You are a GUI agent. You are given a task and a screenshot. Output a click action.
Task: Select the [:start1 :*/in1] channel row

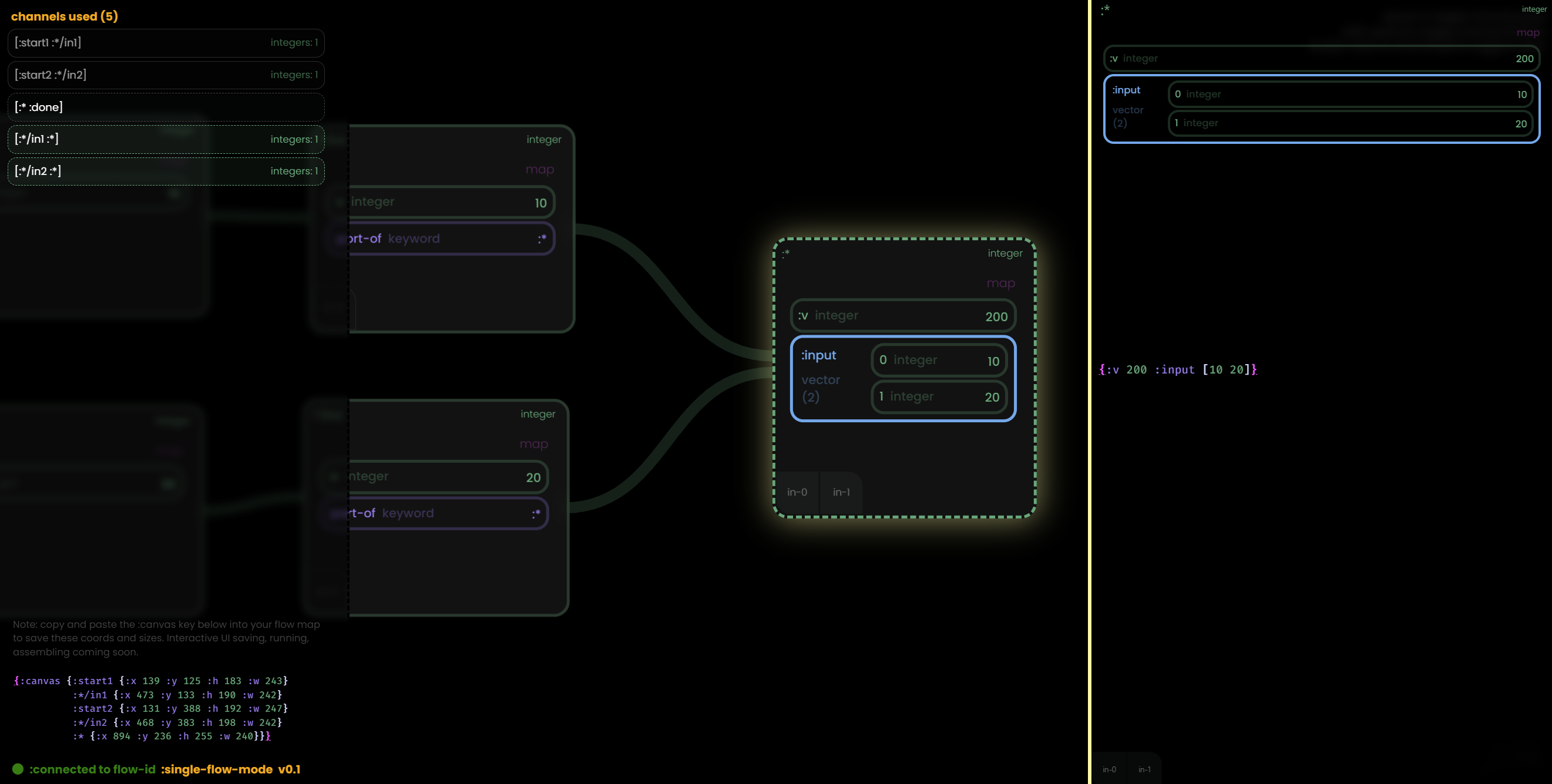(166, 43)
